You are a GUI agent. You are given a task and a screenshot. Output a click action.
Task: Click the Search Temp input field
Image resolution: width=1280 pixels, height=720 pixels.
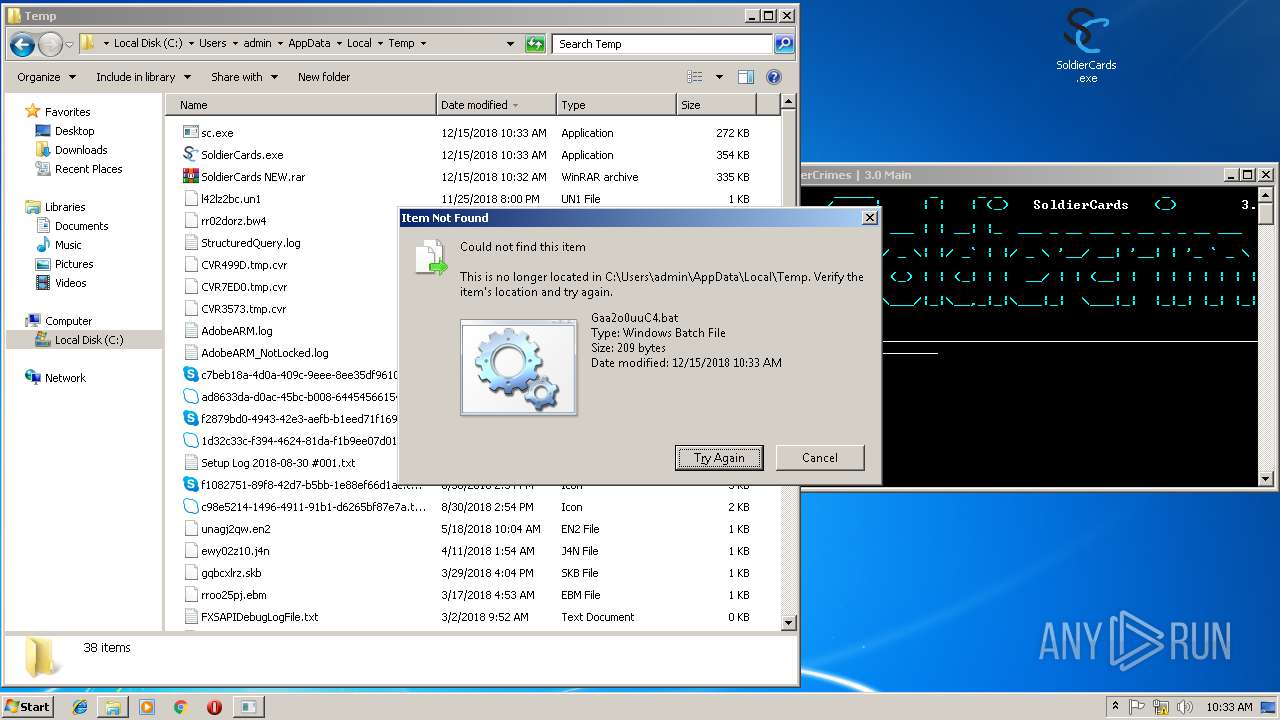pyautogui.click(x=662, y=44)
